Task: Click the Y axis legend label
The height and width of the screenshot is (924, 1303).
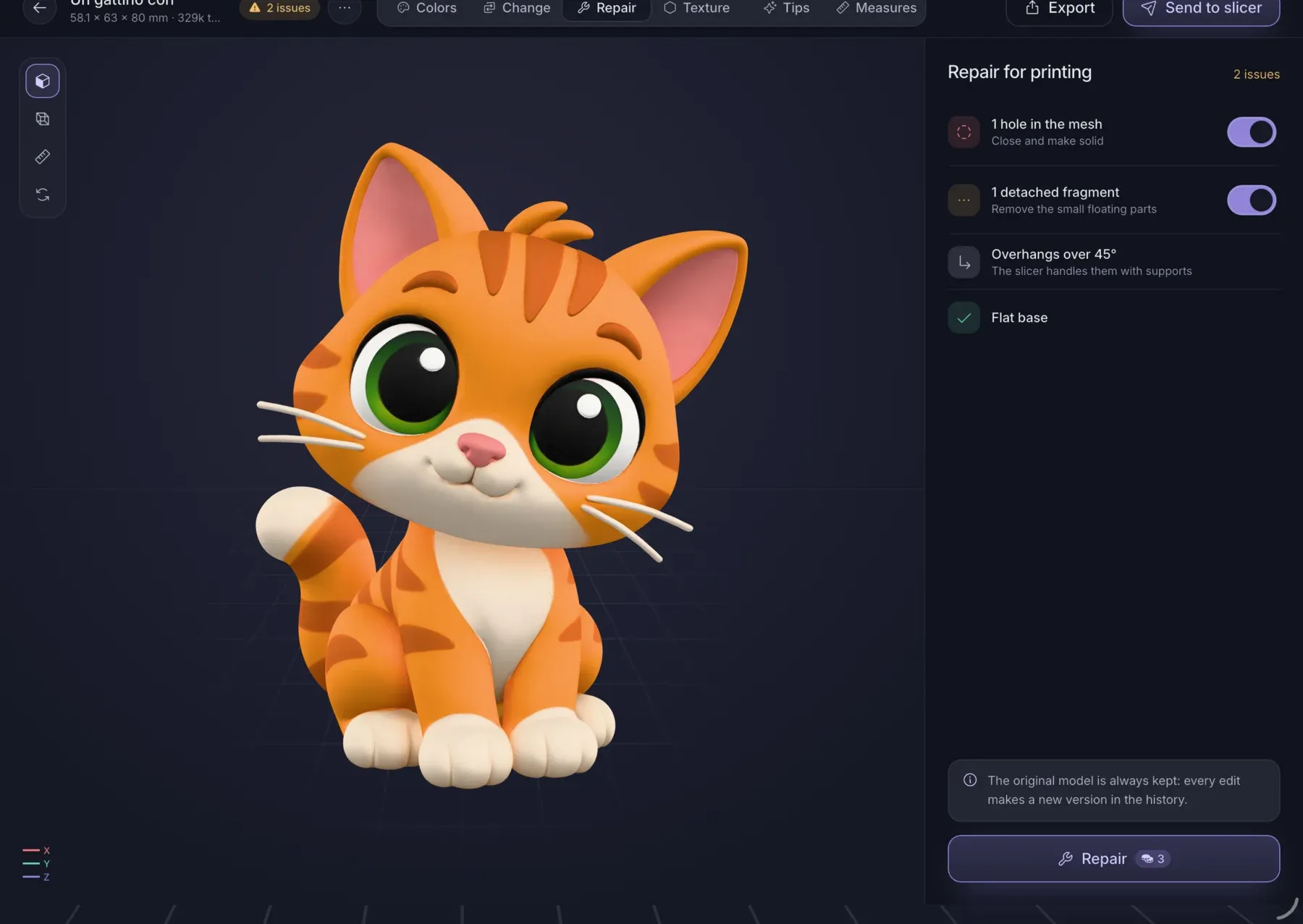Action: pyautogui.click(x=46, y=863)
